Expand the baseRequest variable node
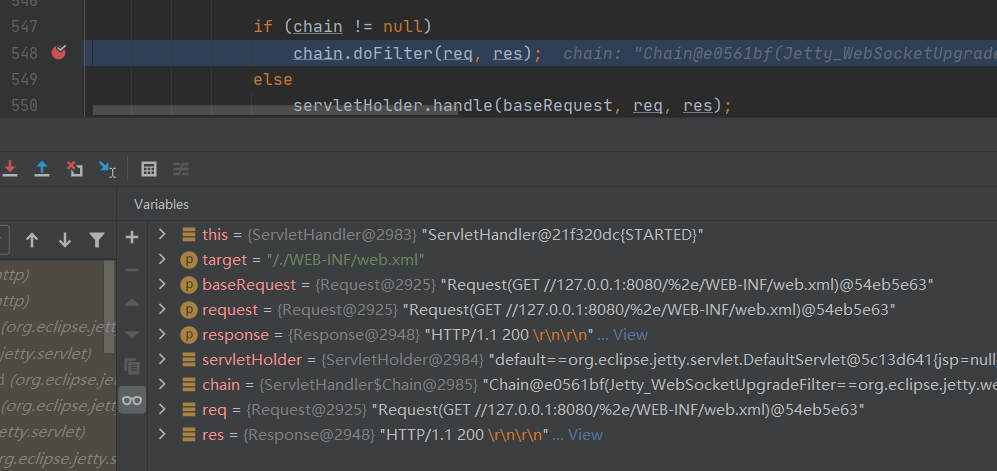 [x=163, y=285]
